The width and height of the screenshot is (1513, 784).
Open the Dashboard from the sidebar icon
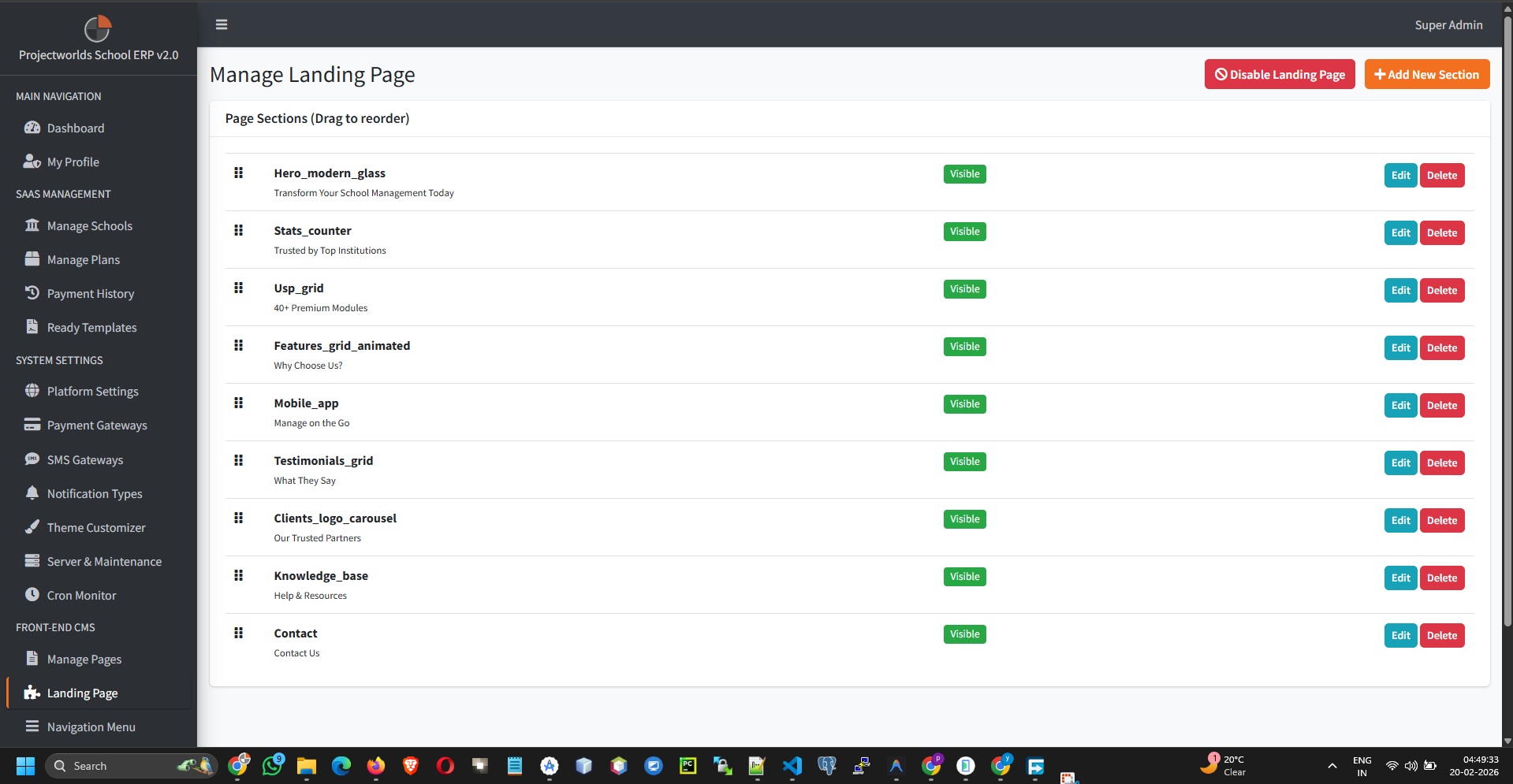pos(32,128)
